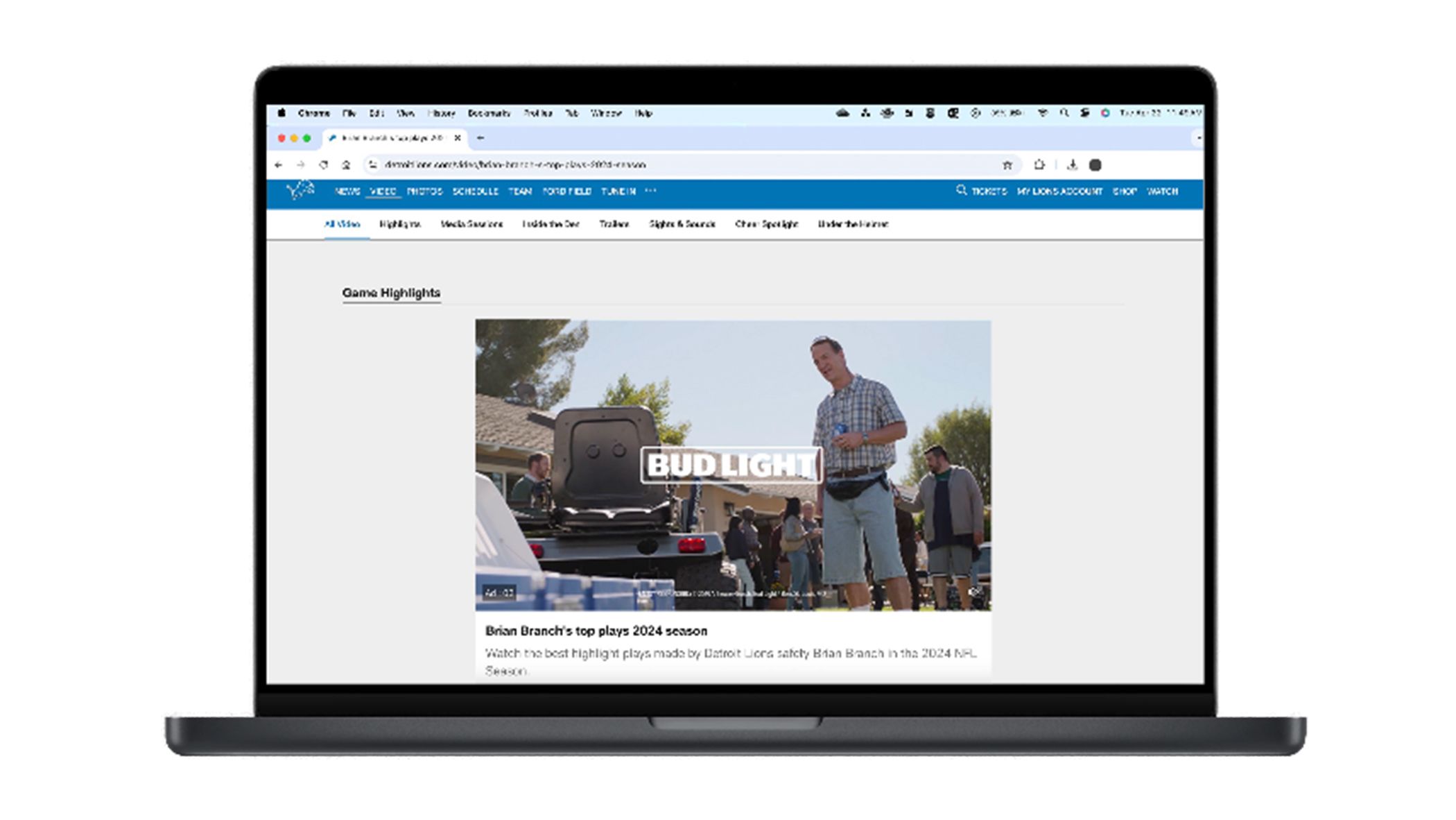
Task: Open Spotlight search in the menu bar
Action: 1064,113
